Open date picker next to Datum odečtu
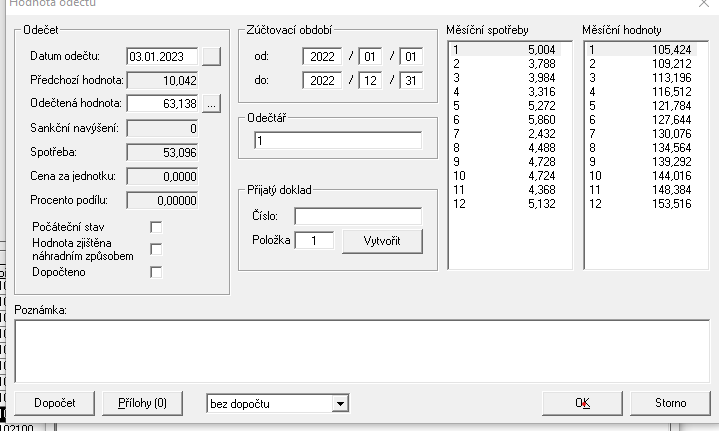Image resolution: width=719 pixels, height=431 pixels. [210, 56]
